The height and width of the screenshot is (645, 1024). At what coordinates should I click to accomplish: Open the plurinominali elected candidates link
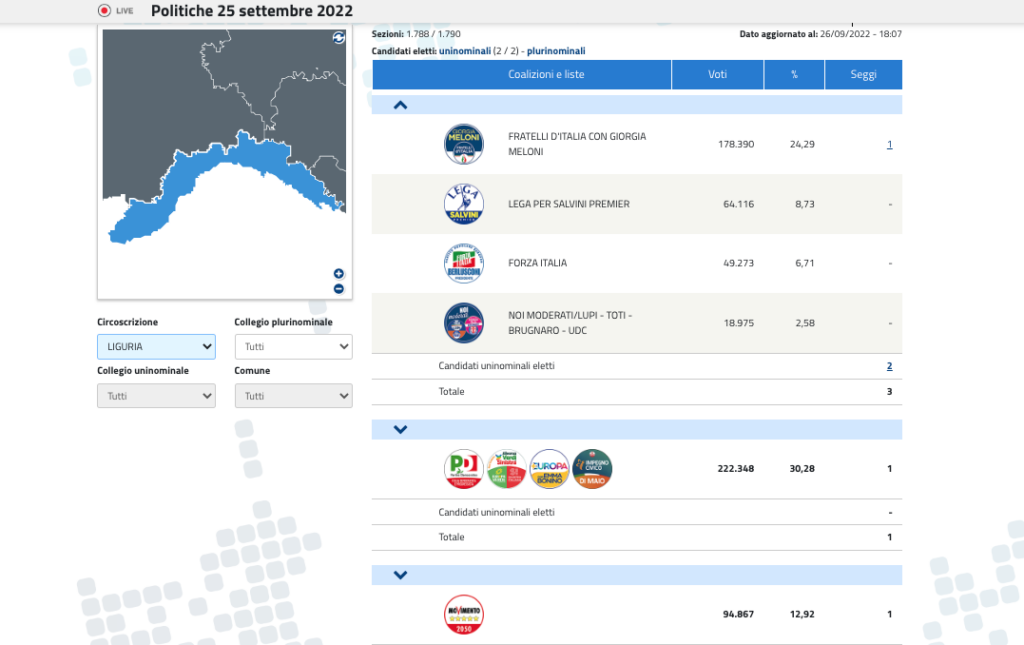pyautogui.click(x=556, y=51)
